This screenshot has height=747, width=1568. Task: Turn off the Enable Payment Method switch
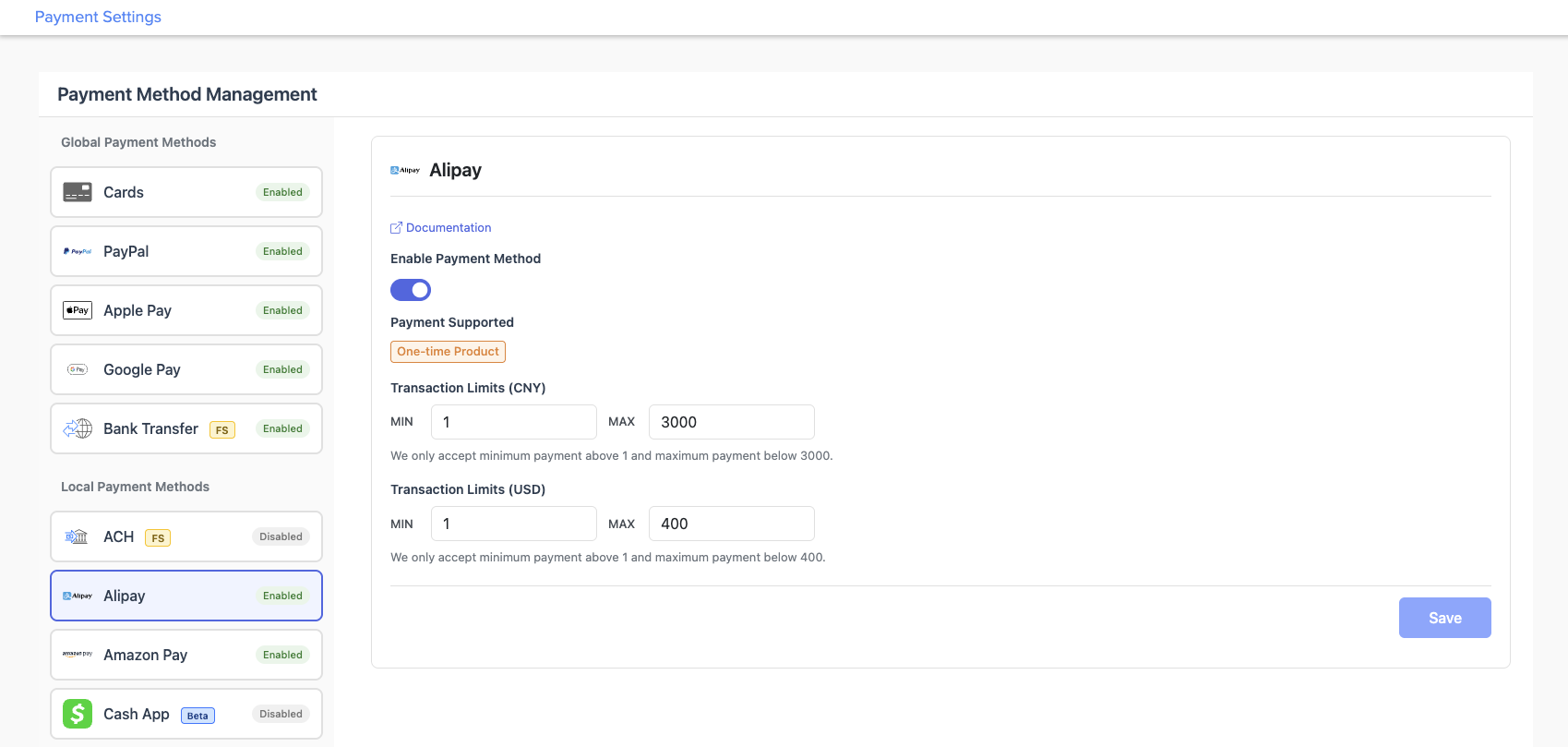pyautogui.click(x=411, y=290)
